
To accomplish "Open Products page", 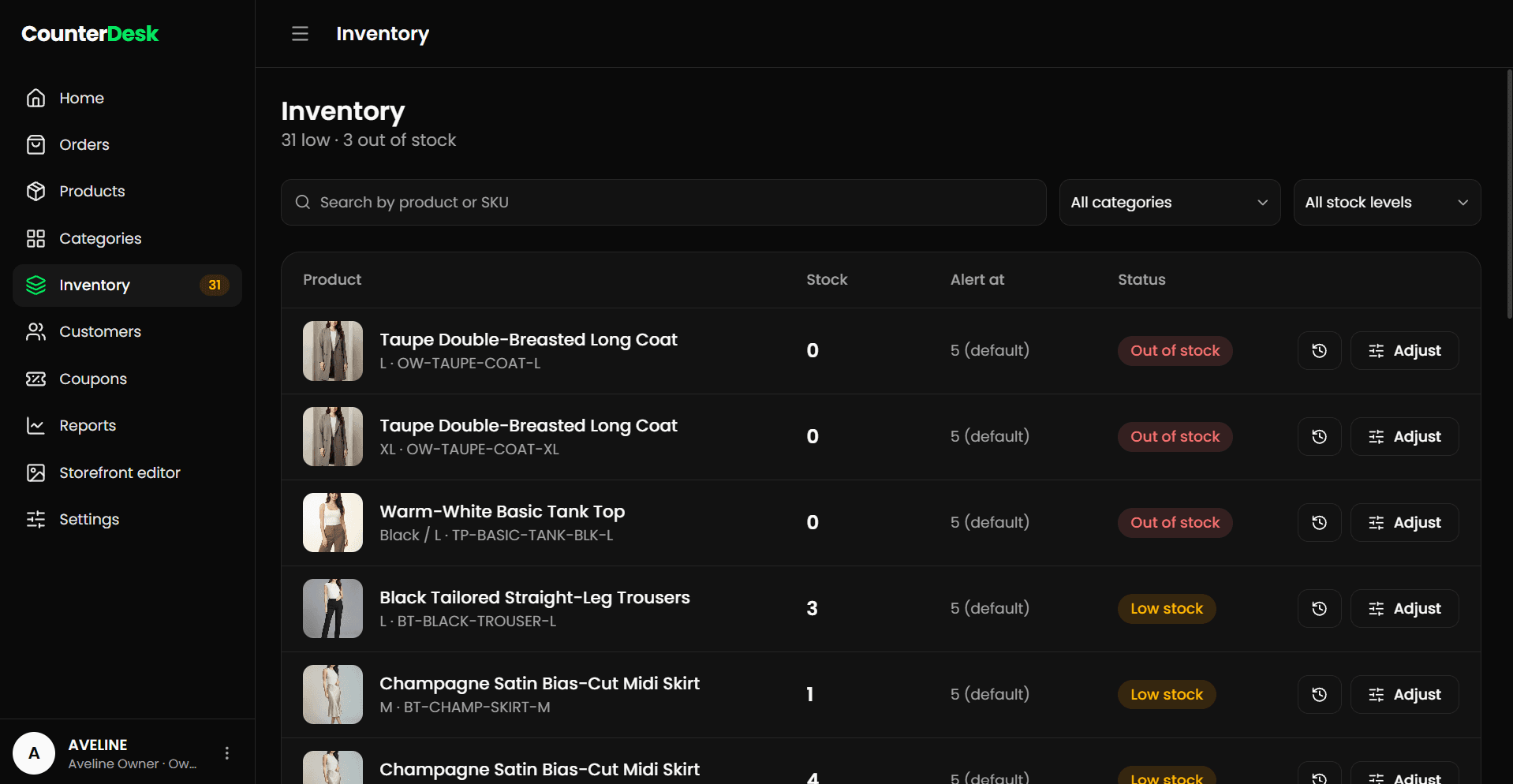I will (127, 192).
